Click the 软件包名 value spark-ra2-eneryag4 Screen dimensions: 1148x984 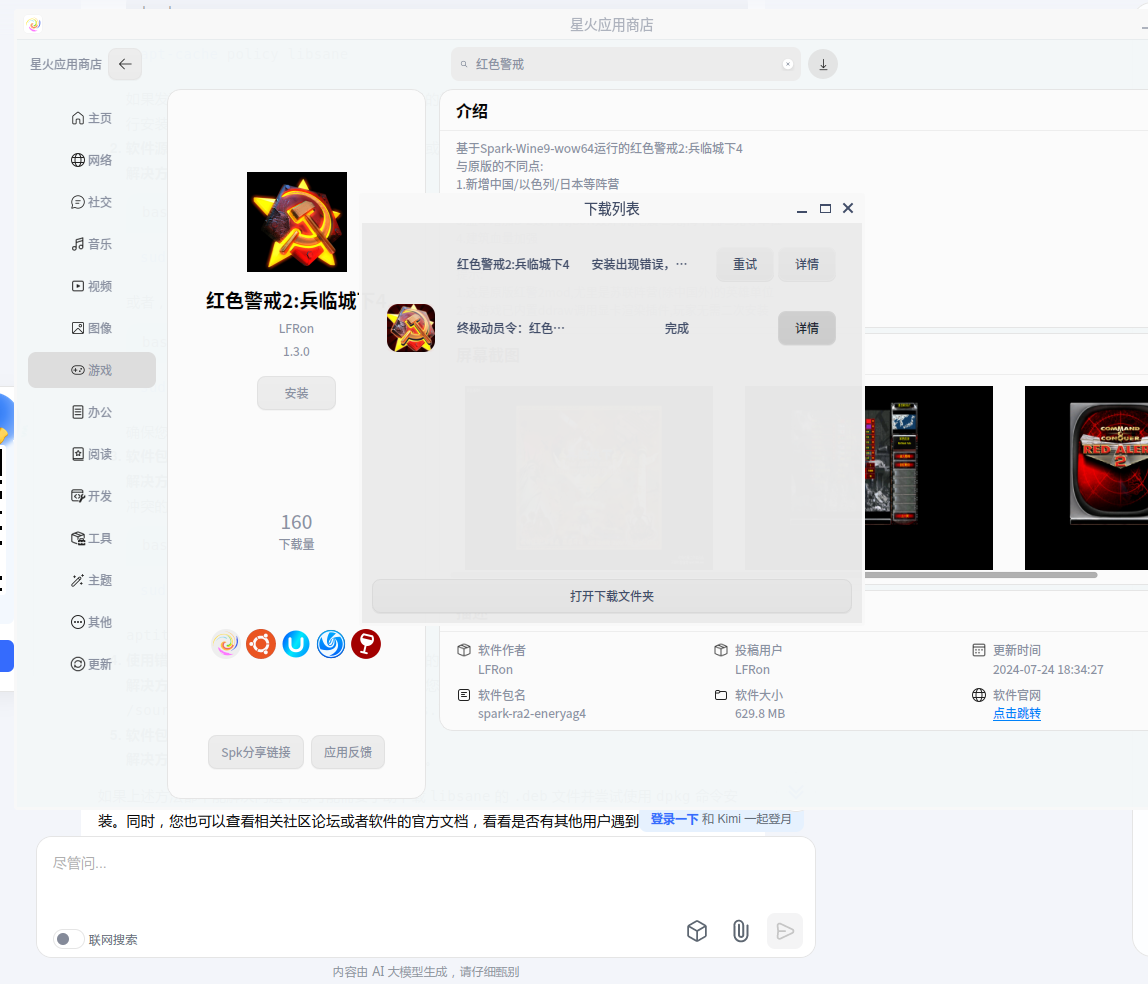click(x=532, y=714)
